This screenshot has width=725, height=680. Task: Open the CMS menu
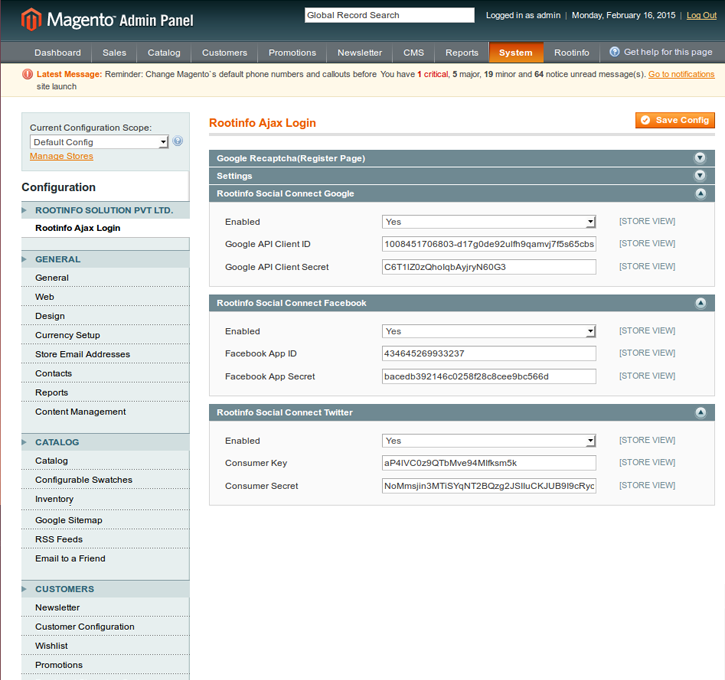click(413, 53)
